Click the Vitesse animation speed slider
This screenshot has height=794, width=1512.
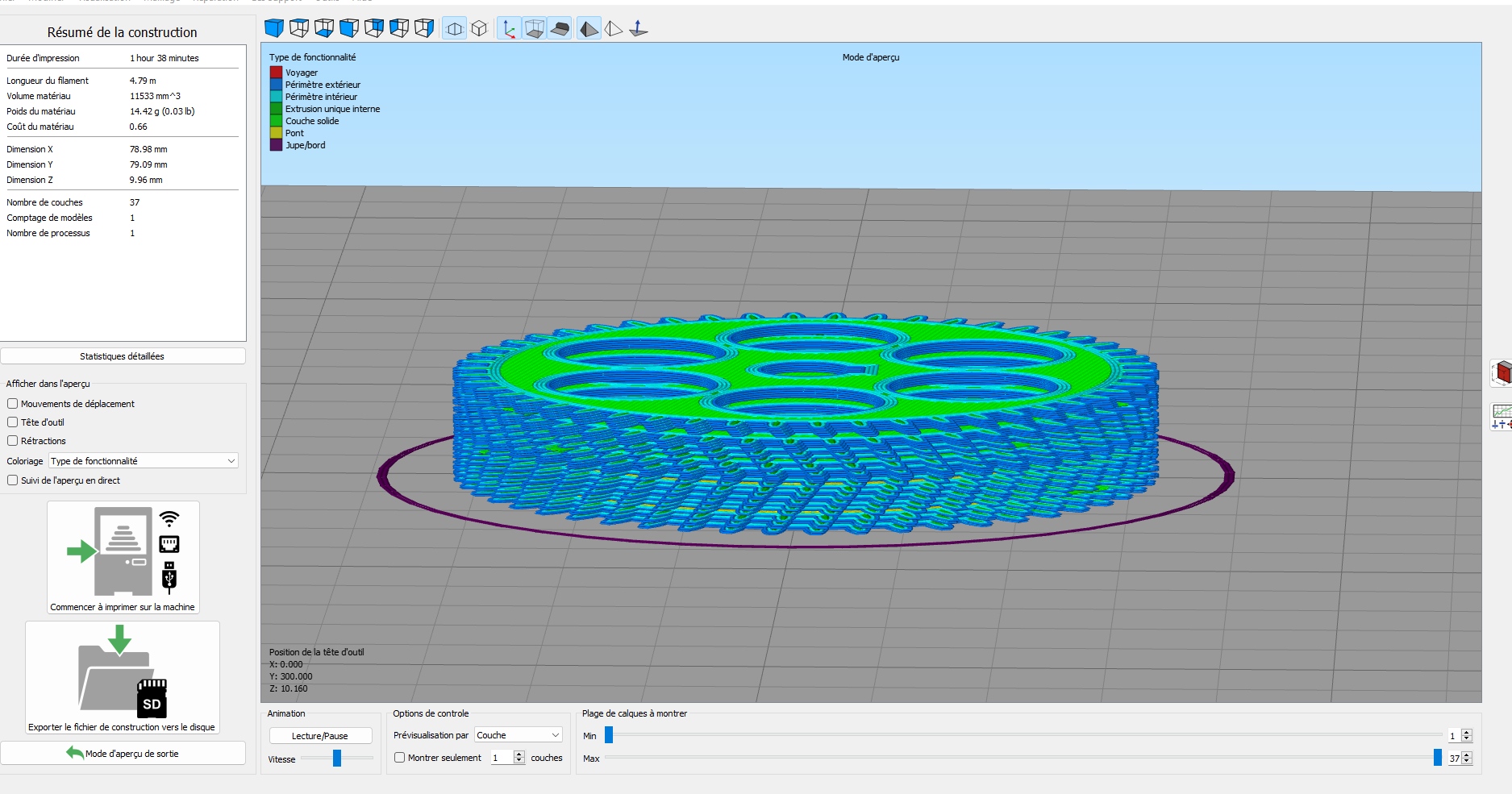[337, 759]
